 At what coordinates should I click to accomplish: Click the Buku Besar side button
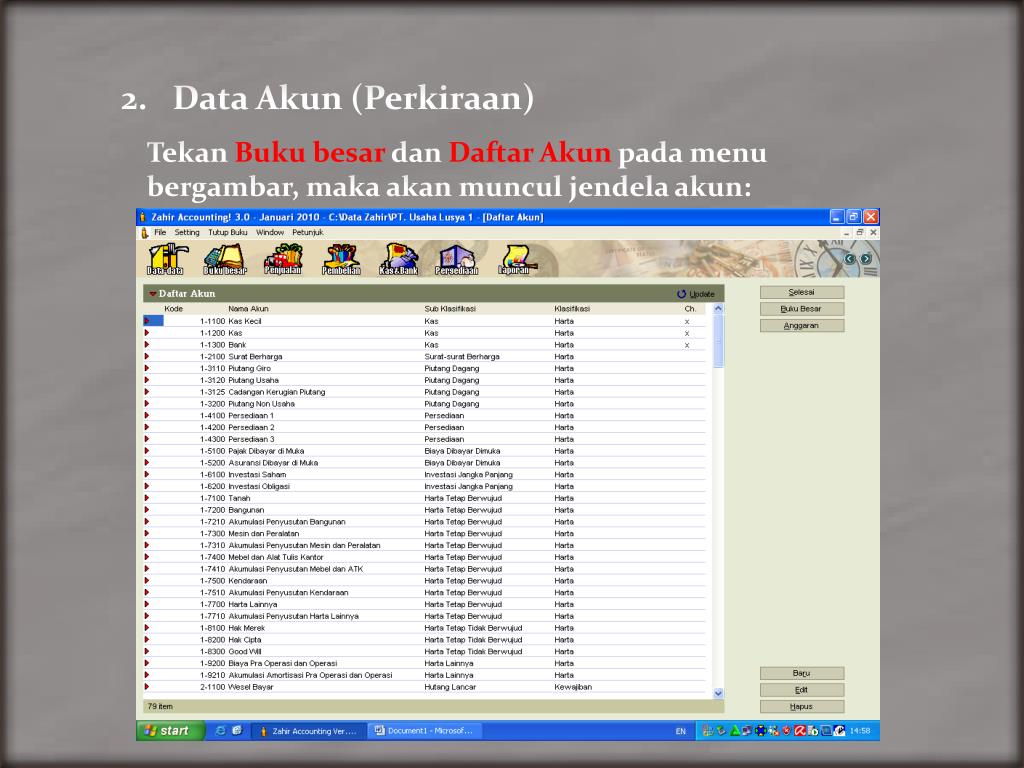tap(802, 309)
